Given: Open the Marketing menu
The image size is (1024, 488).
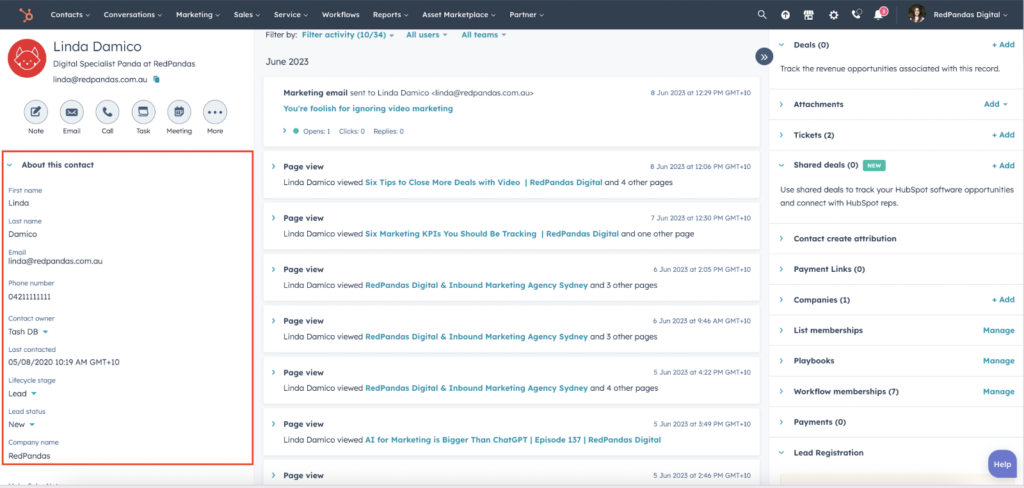Looking at the screenshot, I should tap(198, 14).
